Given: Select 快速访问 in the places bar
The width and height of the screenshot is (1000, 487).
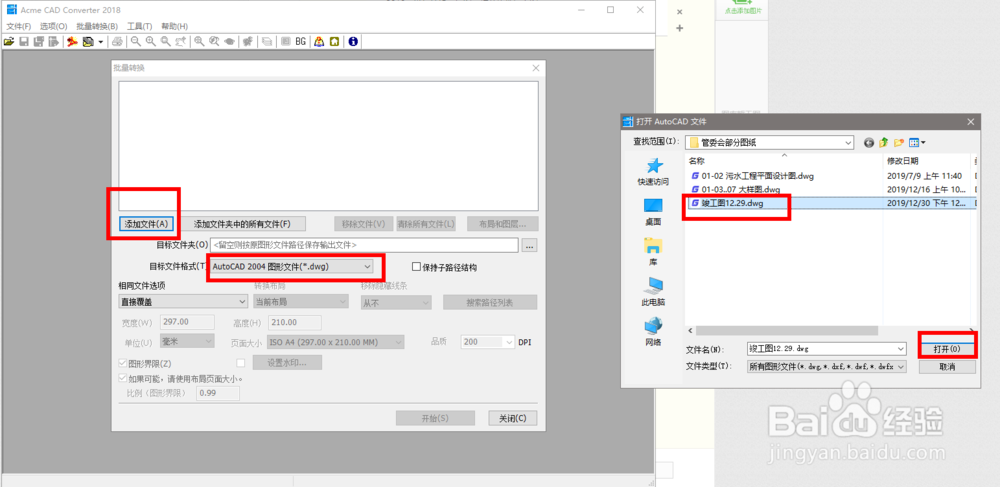Looking at the screenshot, I should click(653, 171).
